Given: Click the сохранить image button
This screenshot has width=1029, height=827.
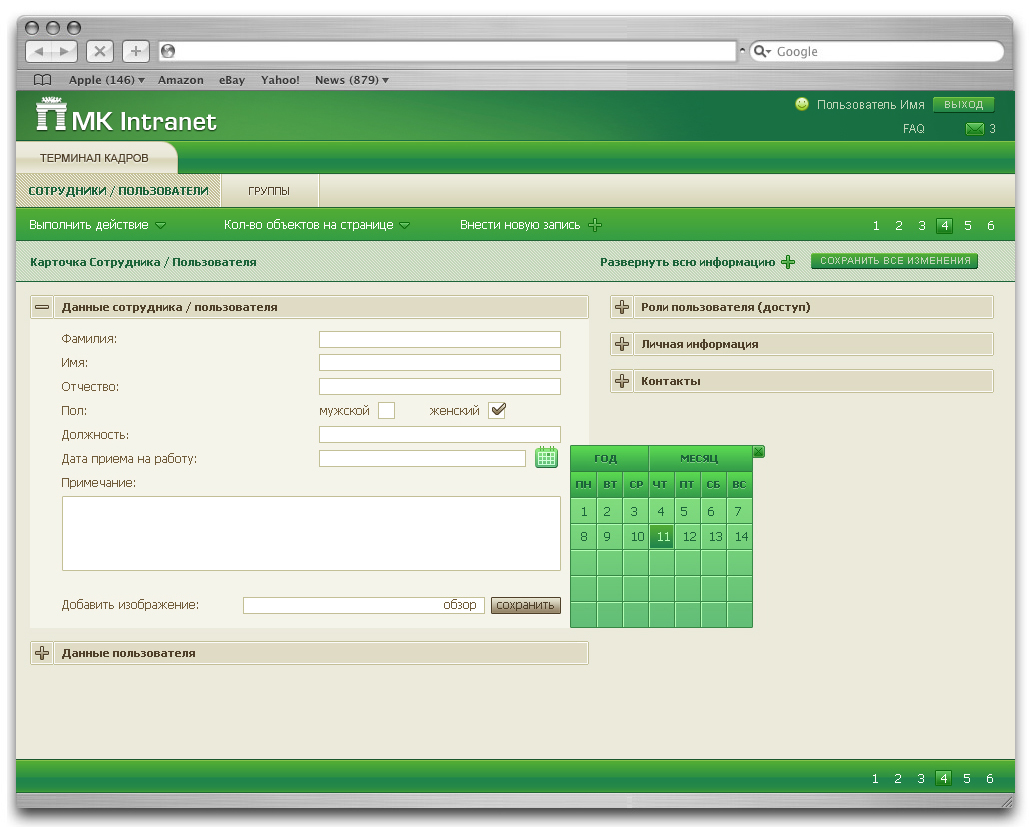Looking at the screenshot, I should click(526, 605).
